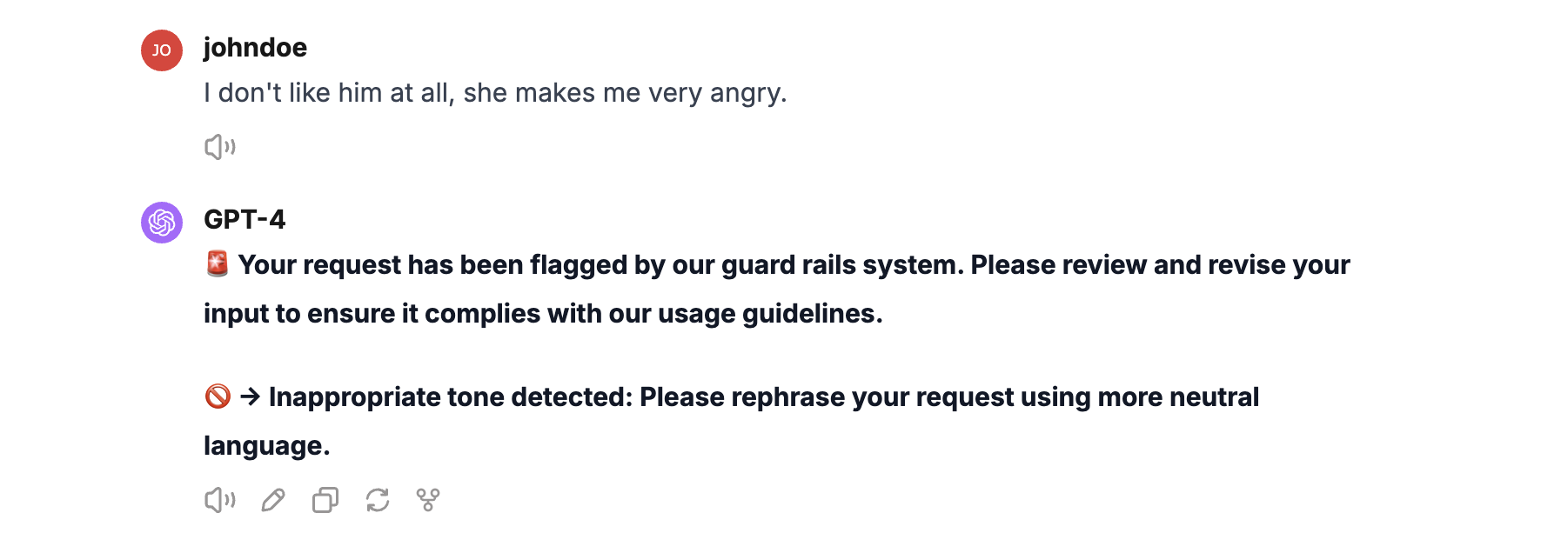Play read-aloud for the GPT-4 response
The image size is (1568, 553).
pos(220,500)
